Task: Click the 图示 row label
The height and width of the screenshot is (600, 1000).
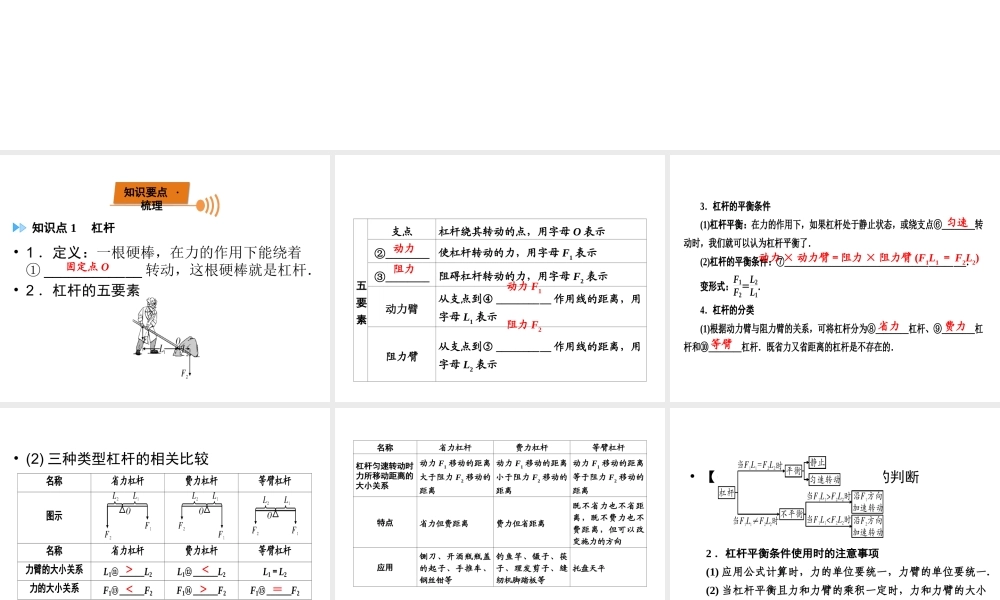Action: pos(54,516)
